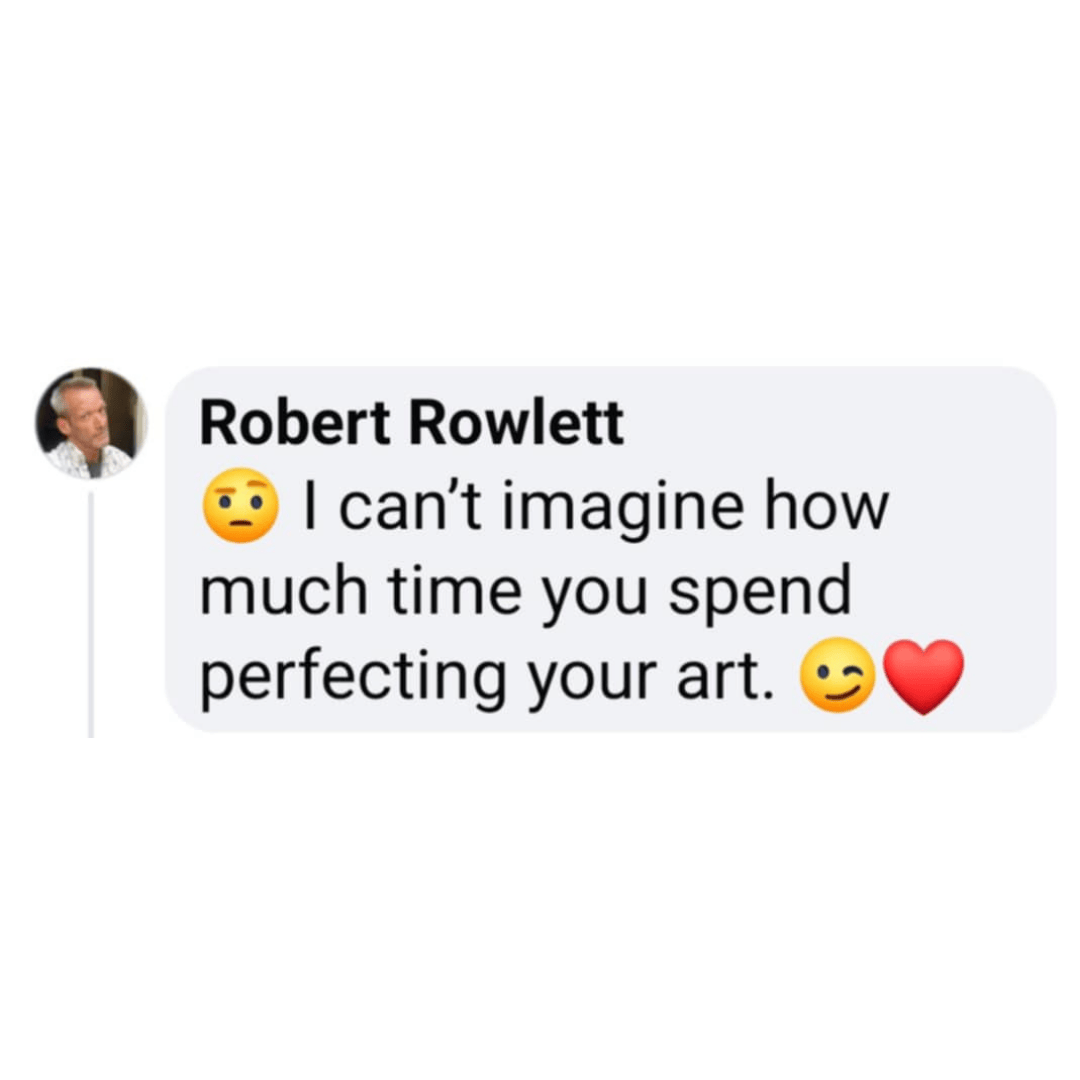Open Robert Rowlett's profile picture

[91, 423]
